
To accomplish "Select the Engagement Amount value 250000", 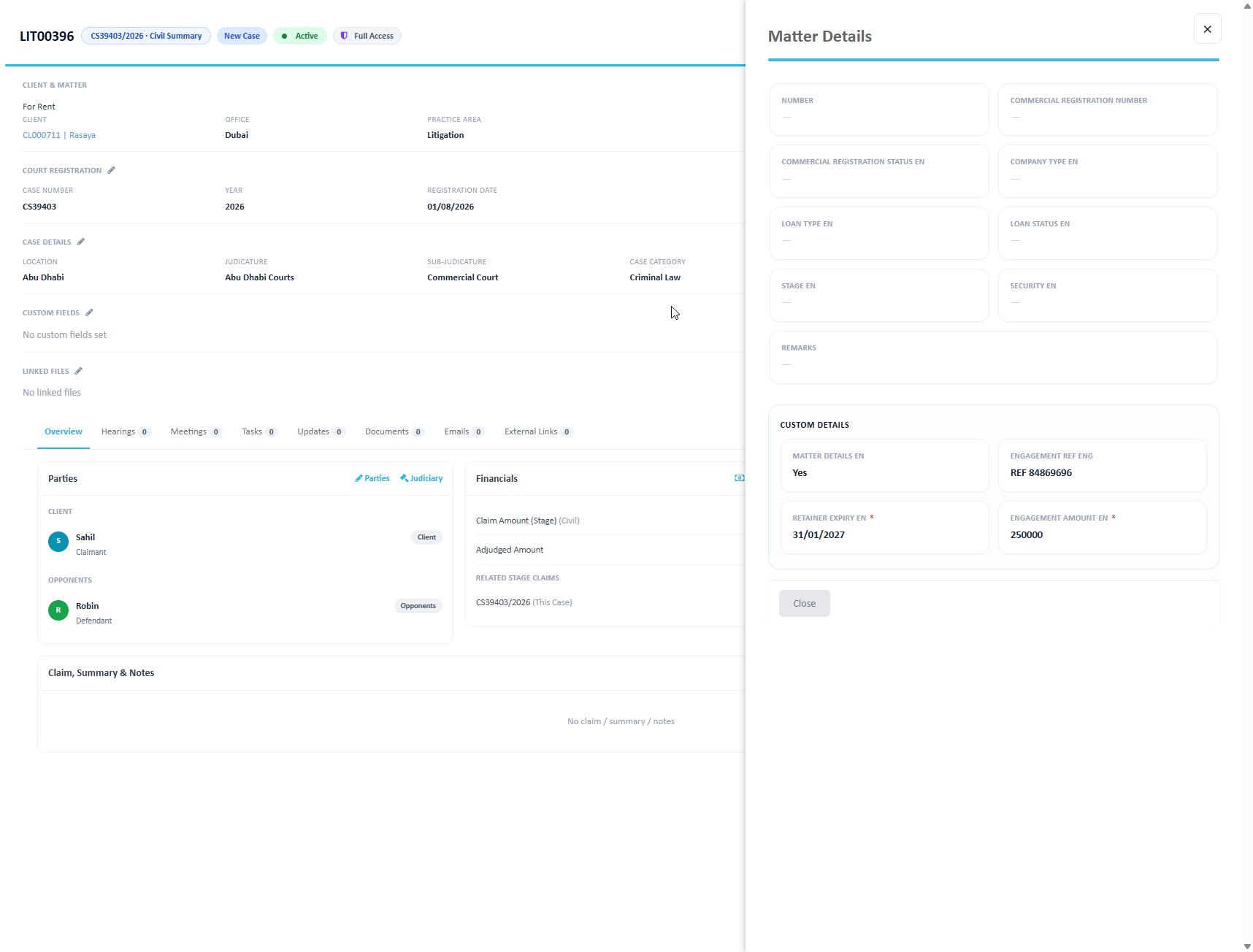I will click(1027, 534).
